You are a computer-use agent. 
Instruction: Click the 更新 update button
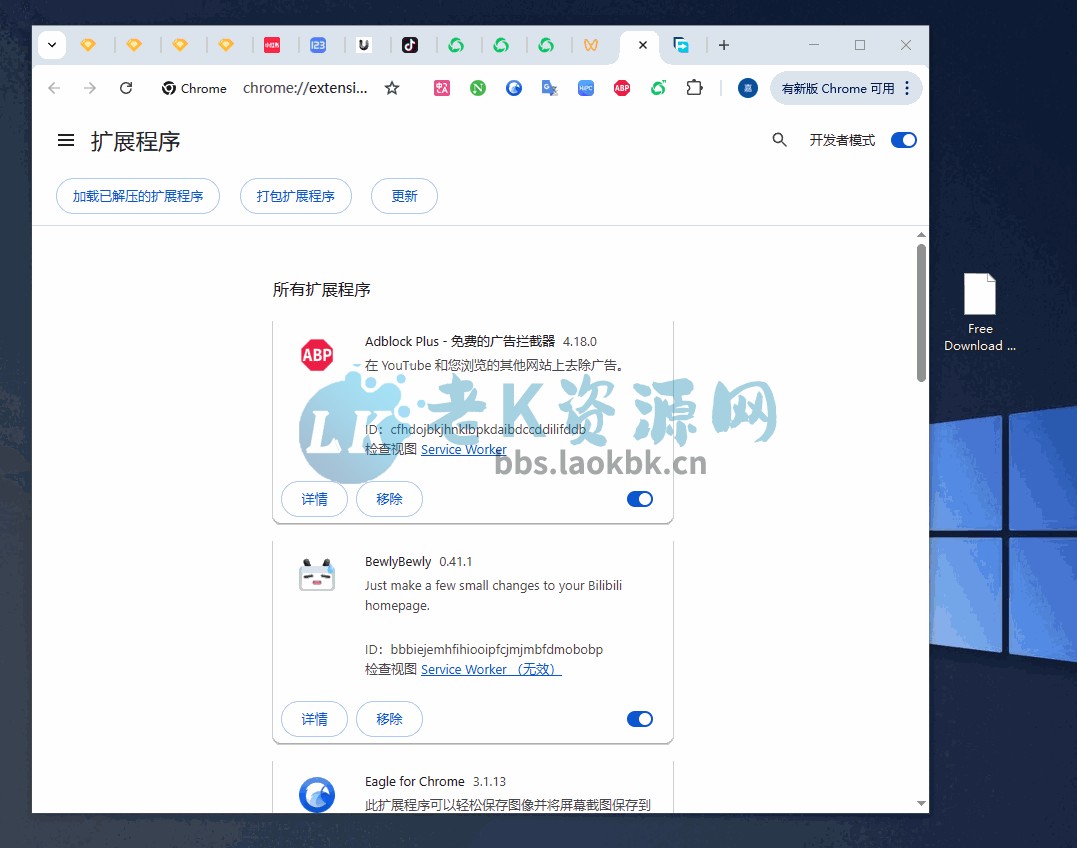coord(404,196)
